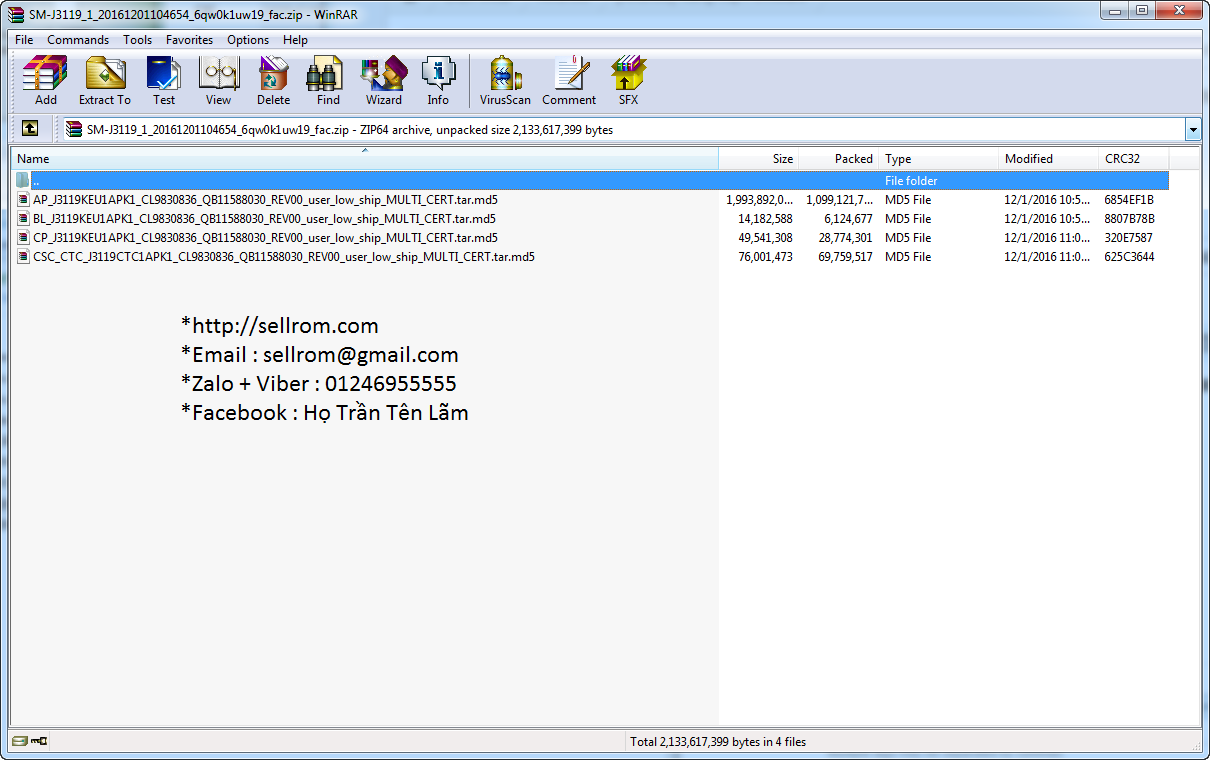Click the CSC_CTC_J3119CTC1APK1 file icon
Viewport: 1210px width, 760px height.
pos(24,257)
